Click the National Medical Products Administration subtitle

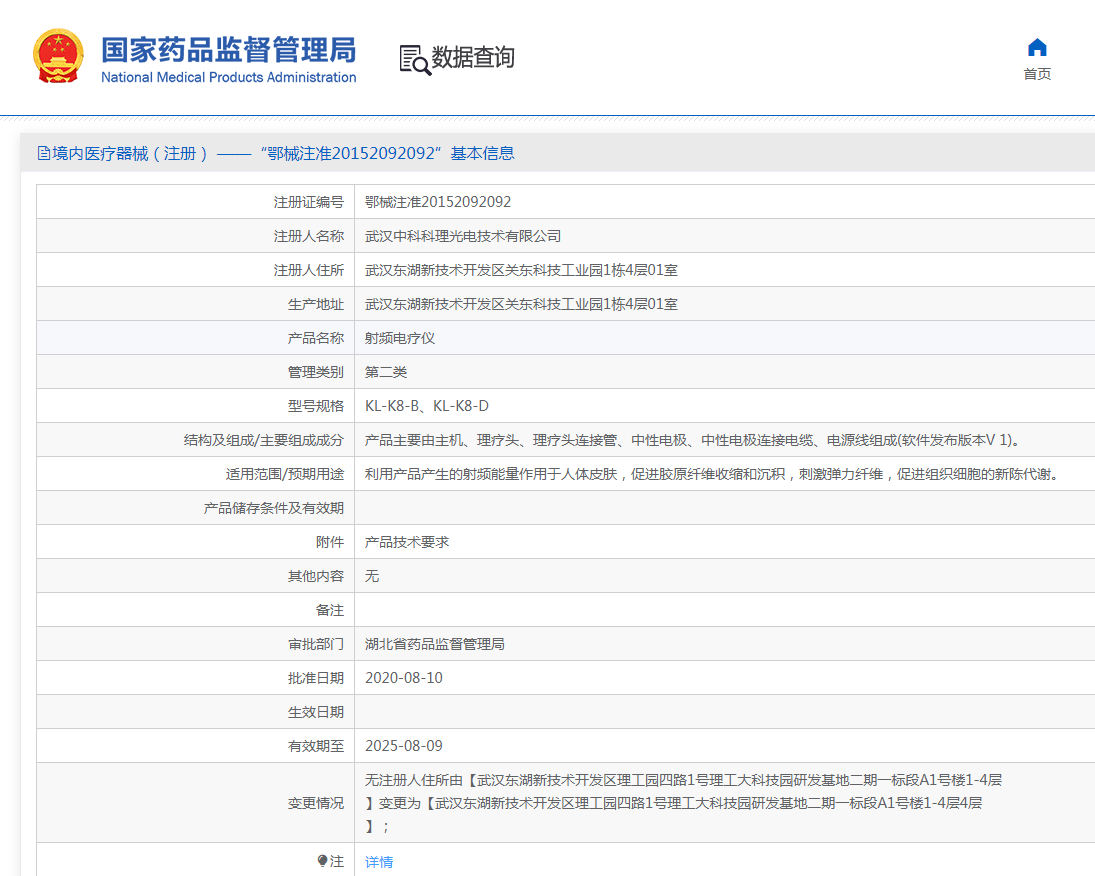pos(228,78)
